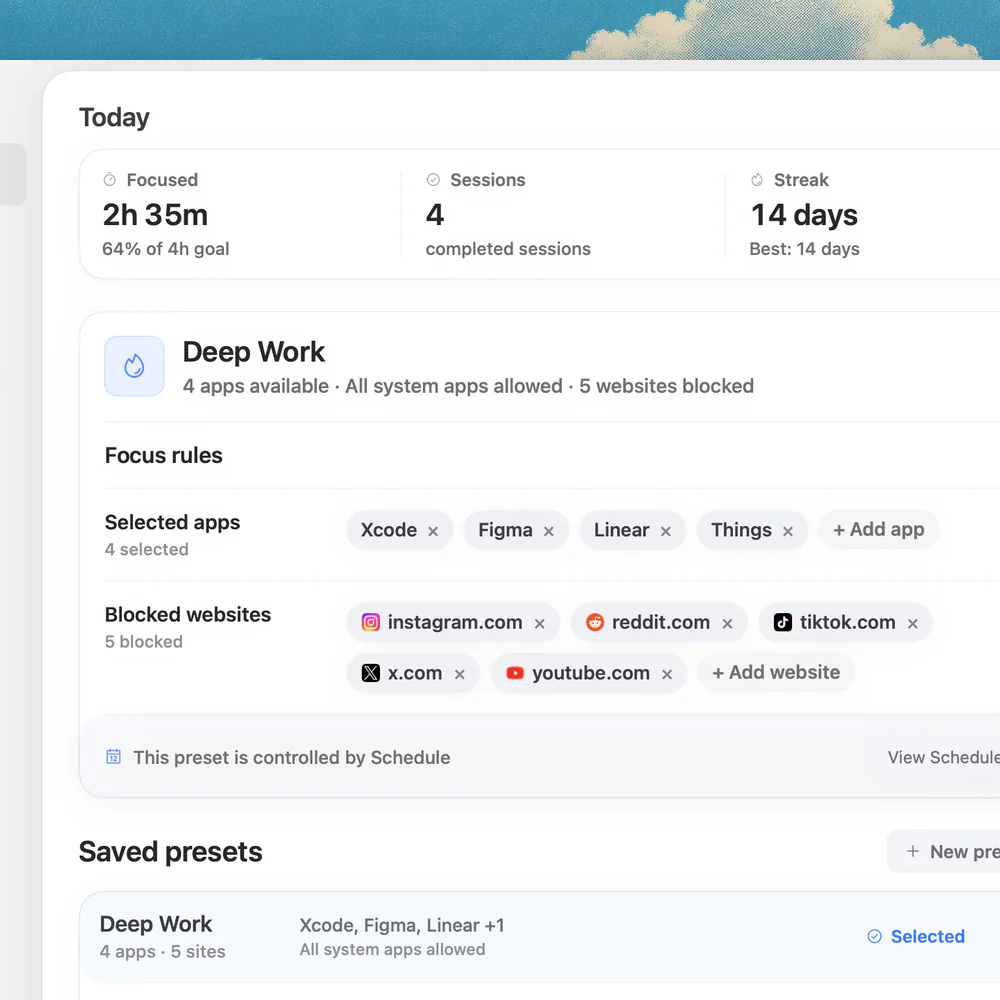Click the '64% of 4h goal' text

click(166, 249)
